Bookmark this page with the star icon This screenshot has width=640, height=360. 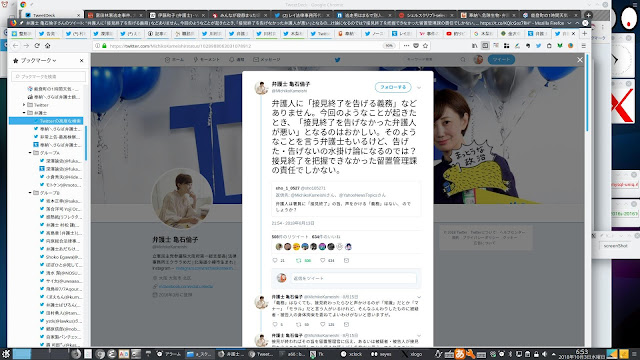coord(425,46)
